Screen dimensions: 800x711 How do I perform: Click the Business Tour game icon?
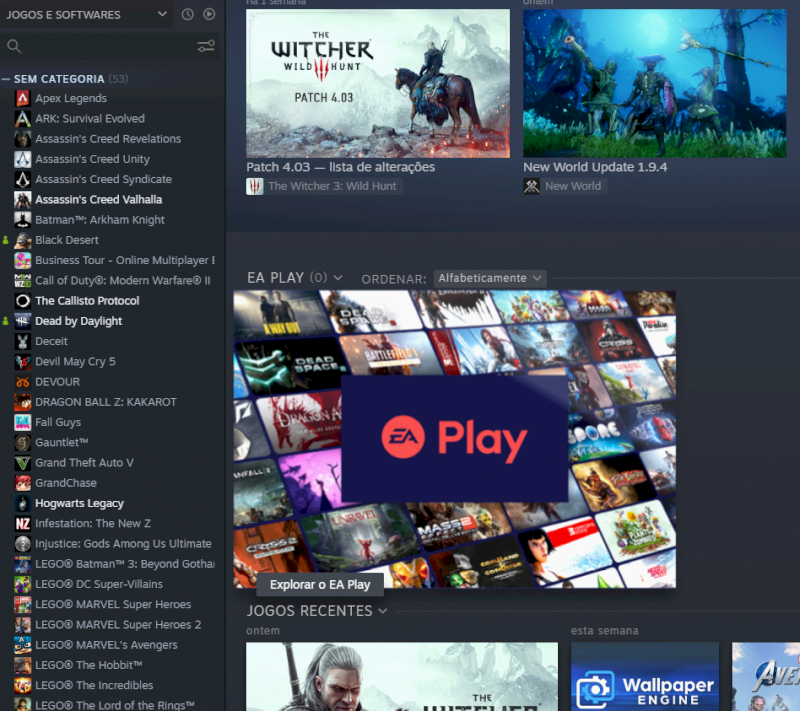[22, 260]
